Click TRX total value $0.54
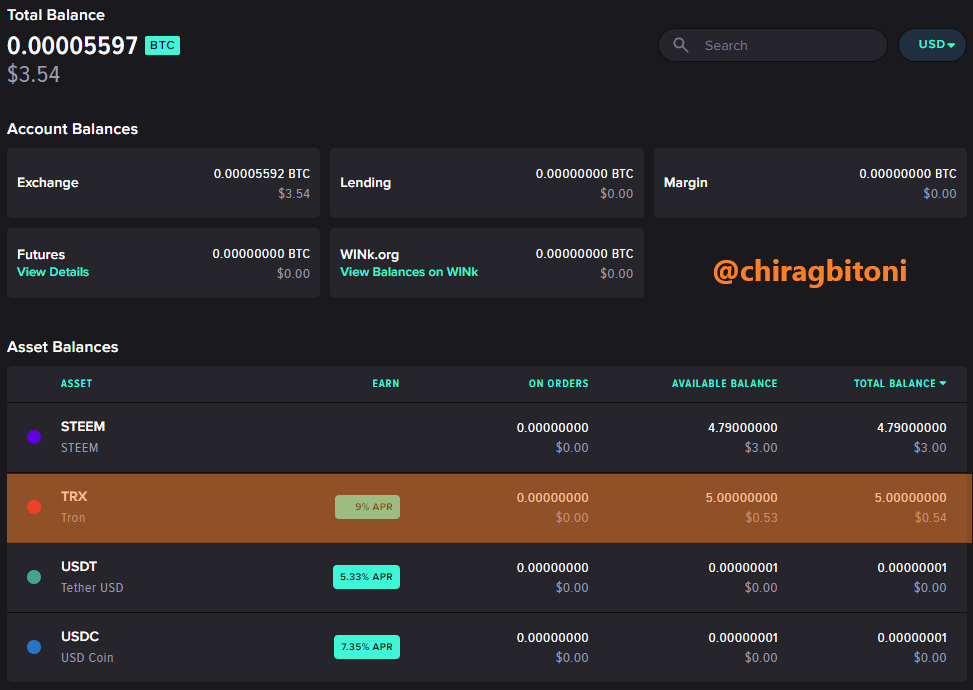This screenshot has width=973, height=690. [930, 518]
